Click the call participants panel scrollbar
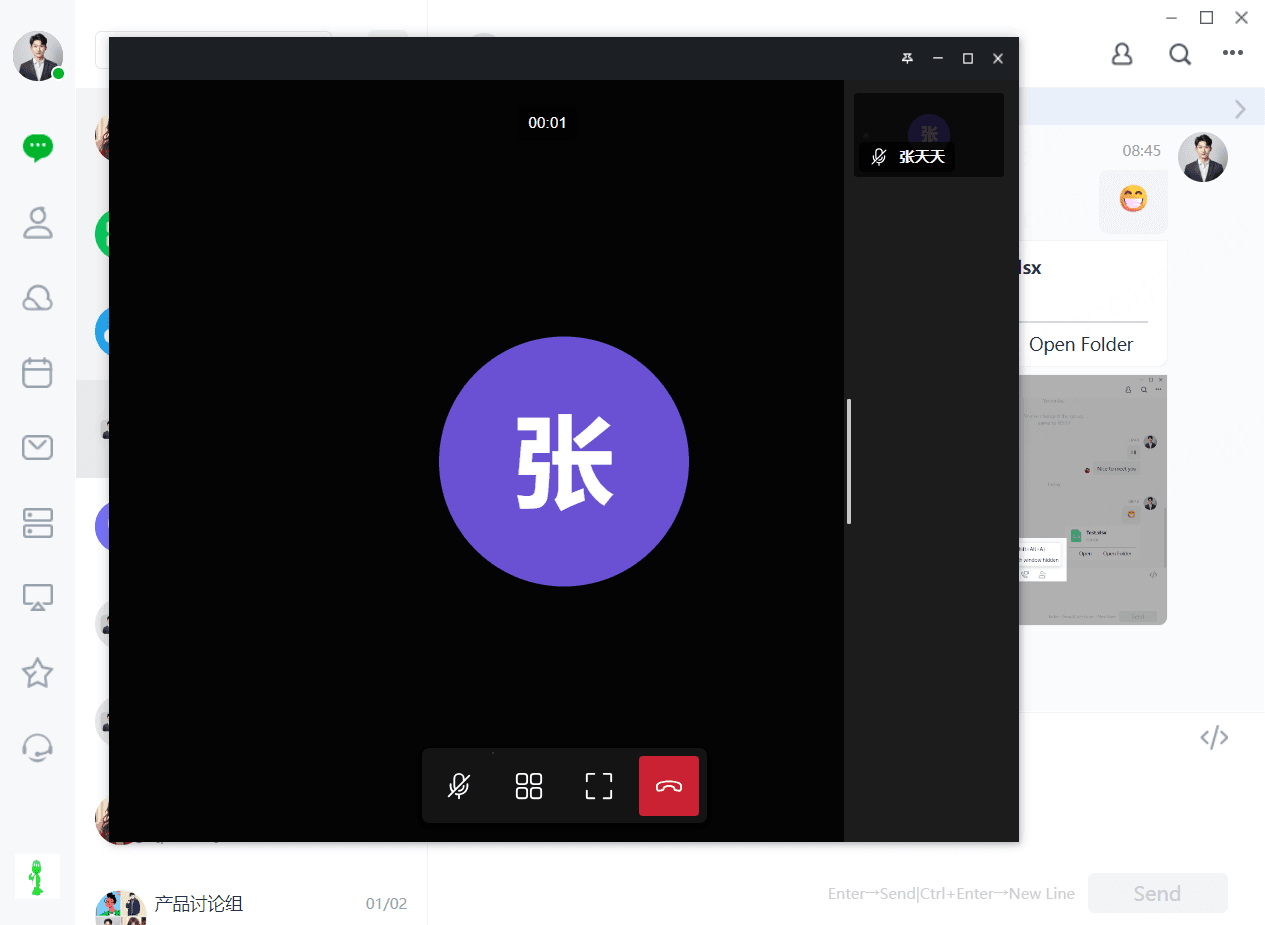 click(849, 461)
